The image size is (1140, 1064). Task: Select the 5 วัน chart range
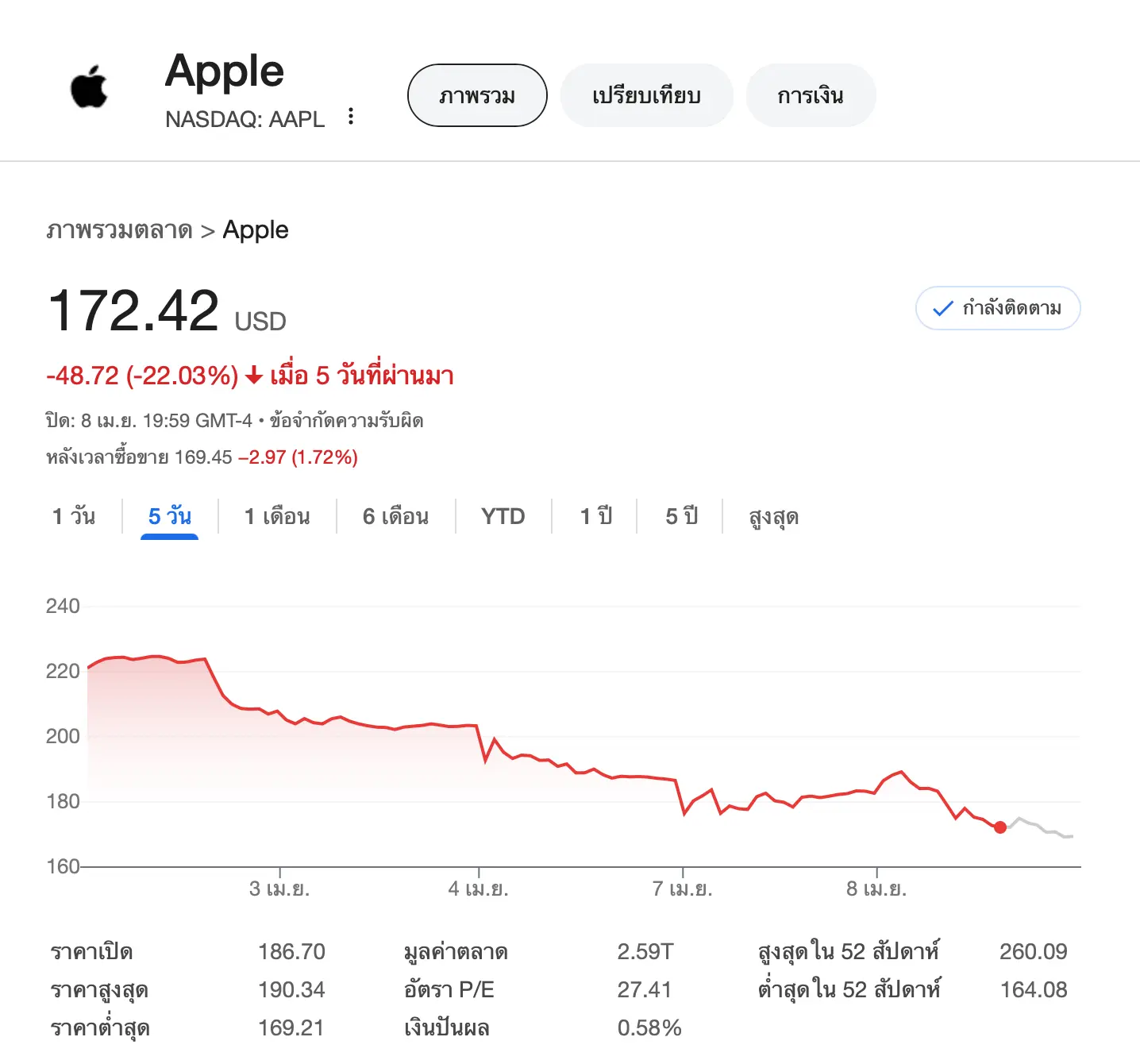(x=169, y=517)
